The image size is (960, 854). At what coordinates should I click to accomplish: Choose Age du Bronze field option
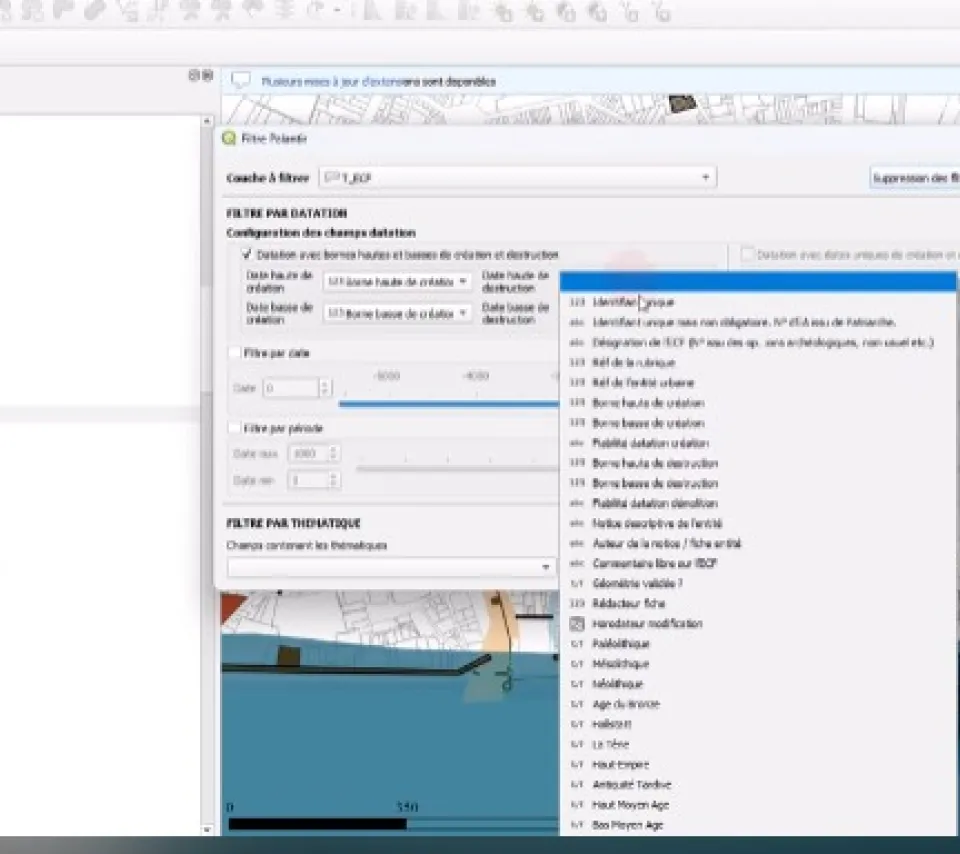tap(758, 704)
